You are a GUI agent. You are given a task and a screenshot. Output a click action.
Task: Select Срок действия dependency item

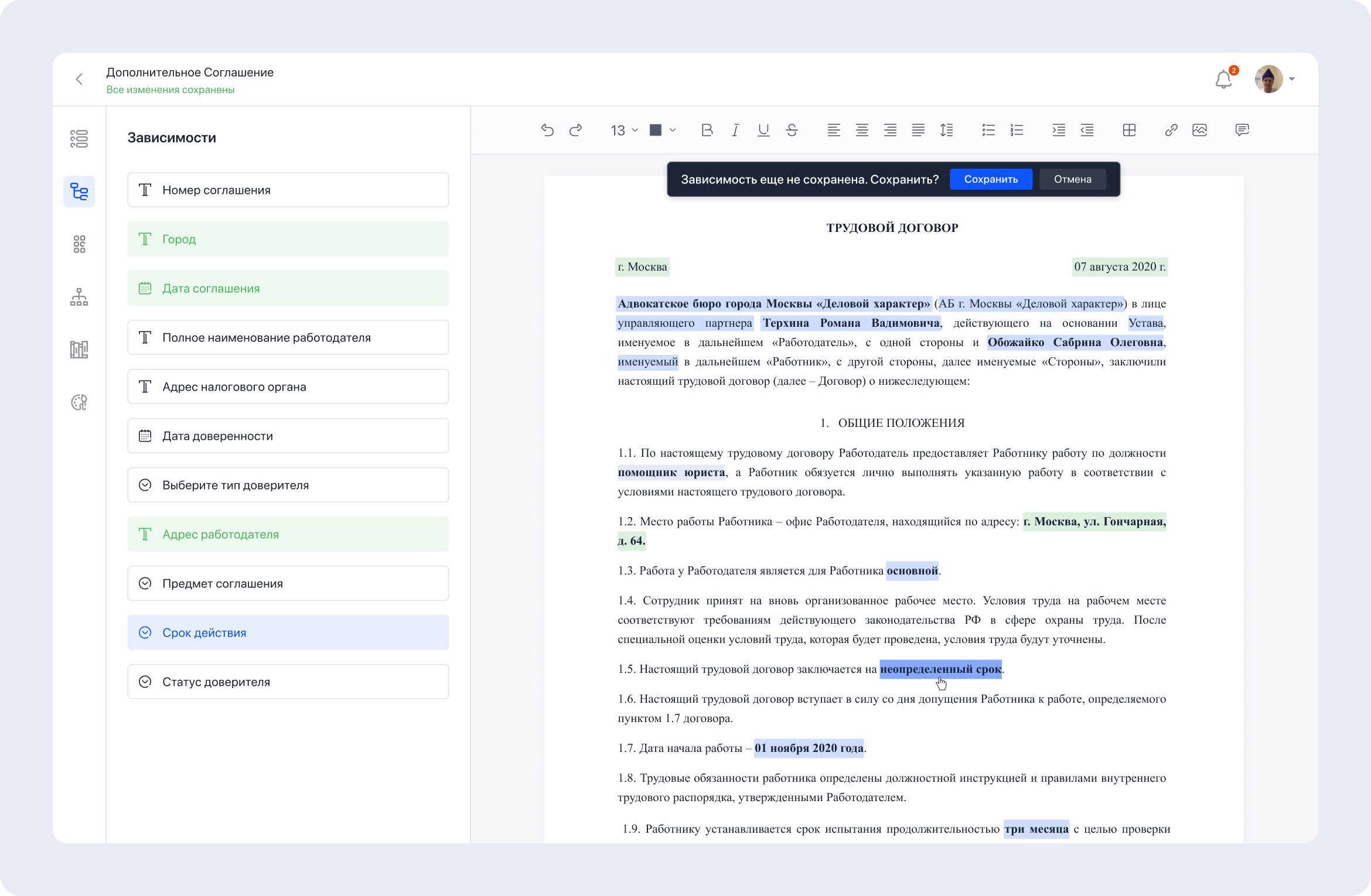(x=288, y=632)
